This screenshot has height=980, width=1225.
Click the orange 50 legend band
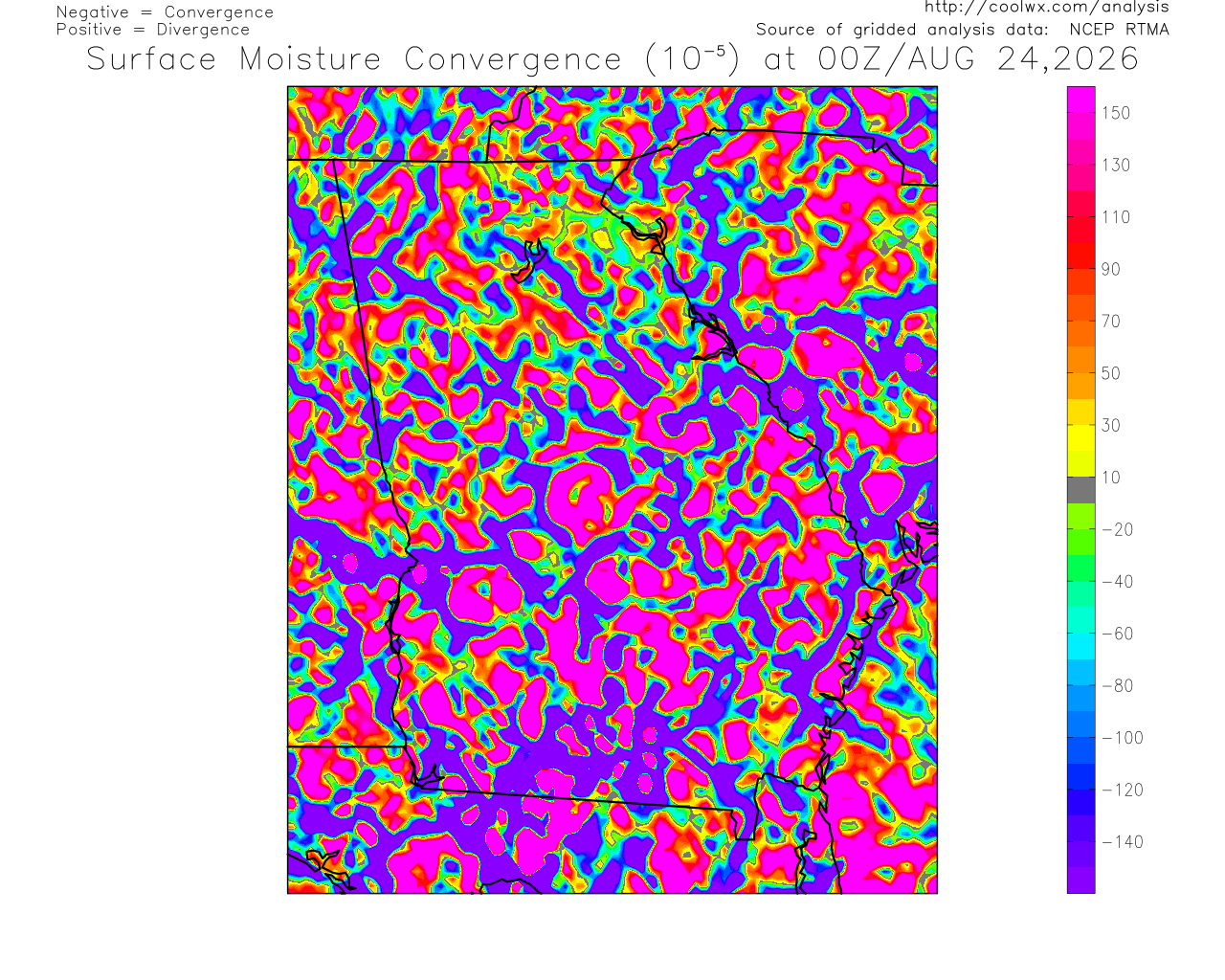pos(1081,373)
